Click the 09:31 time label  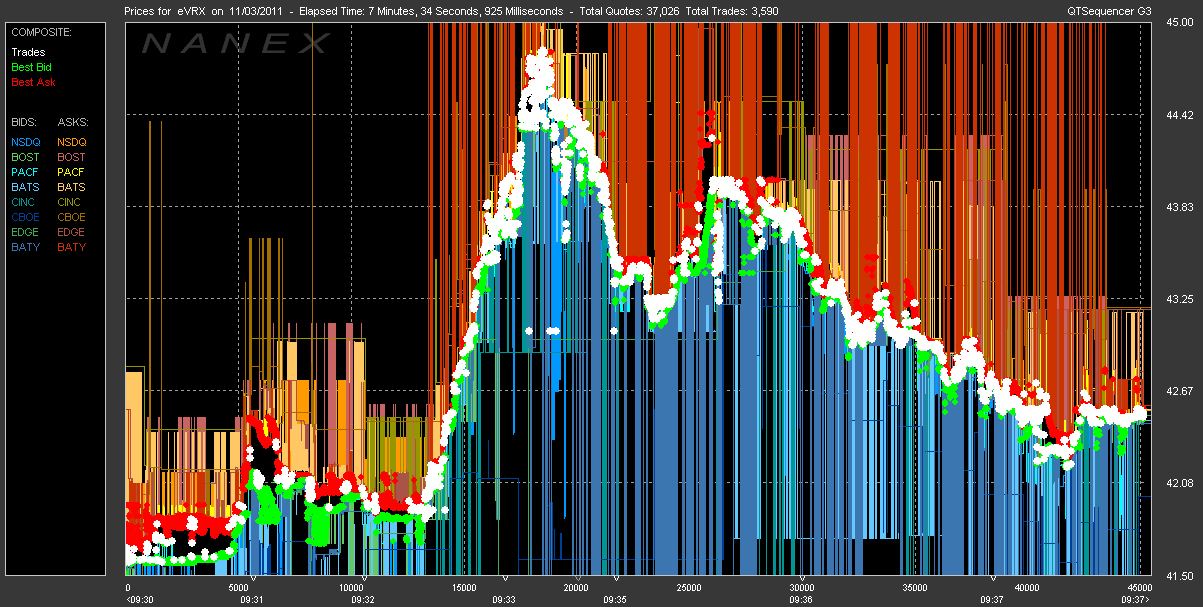tap(252, 599)
